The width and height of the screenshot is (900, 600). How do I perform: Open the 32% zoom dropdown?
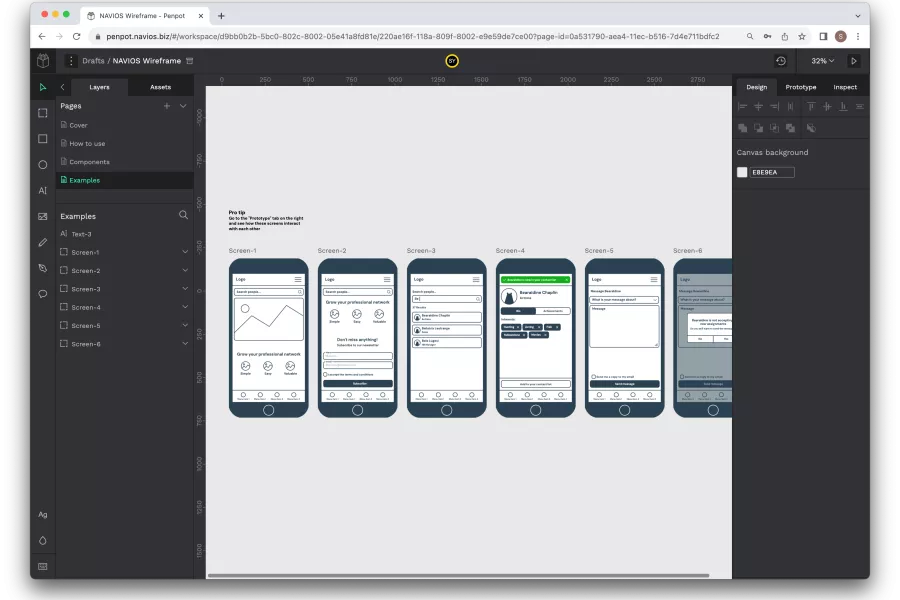click(822, 61)
